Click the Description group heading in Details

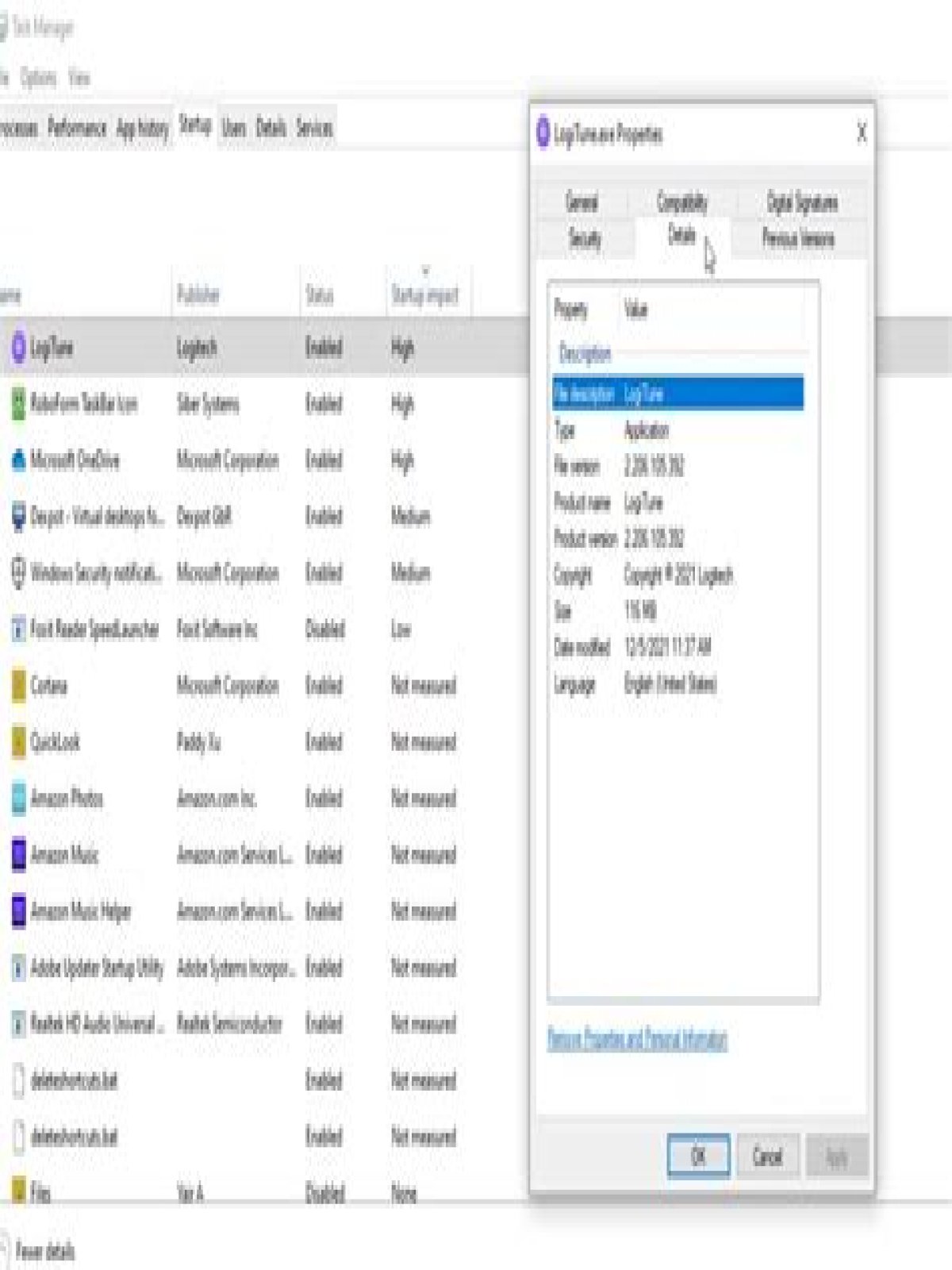(x=585, y=353)
